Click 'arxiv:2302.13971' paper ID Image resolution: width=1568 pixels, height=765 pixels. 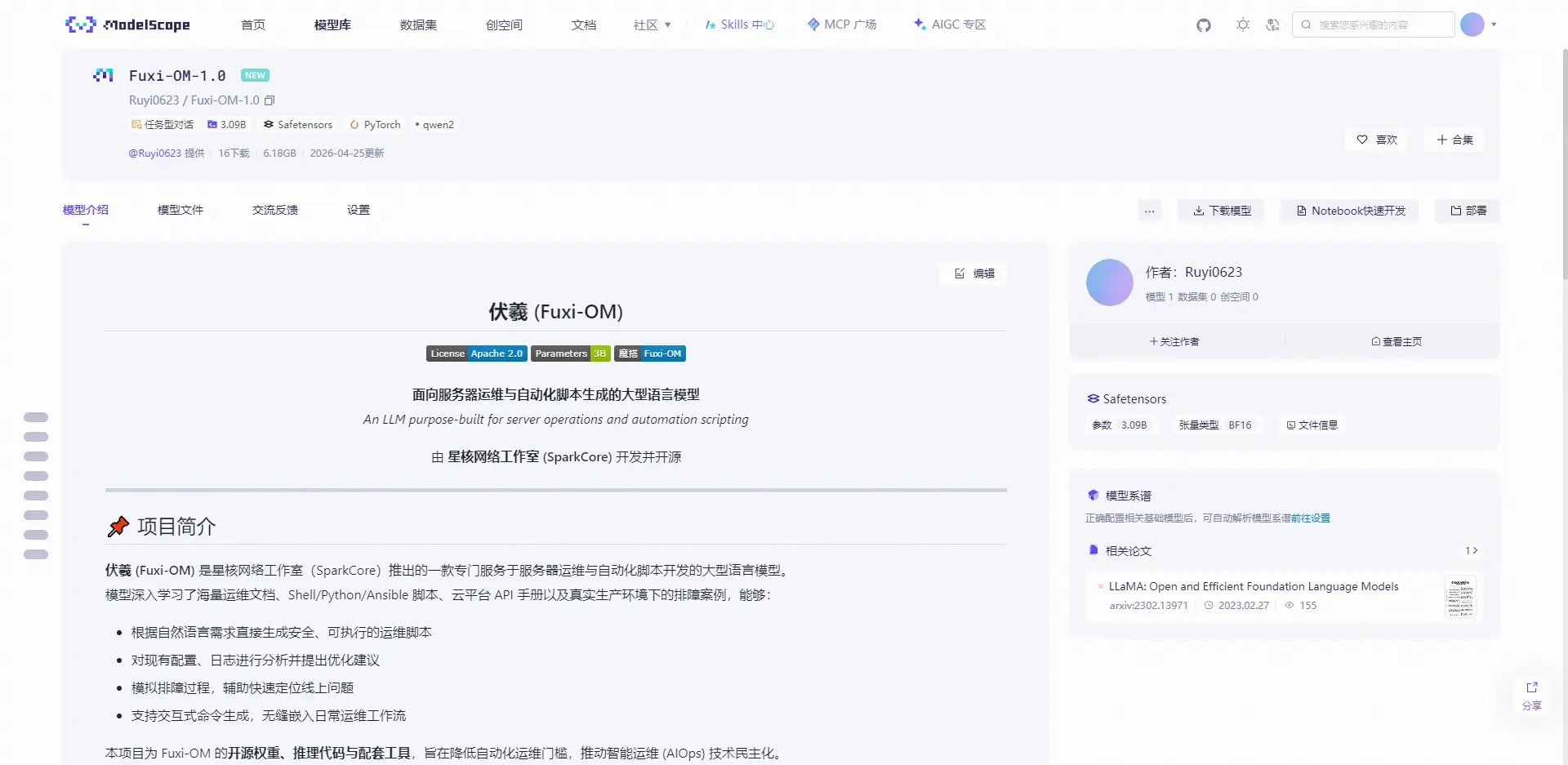pyautogui.click(x=1148, y=606)
